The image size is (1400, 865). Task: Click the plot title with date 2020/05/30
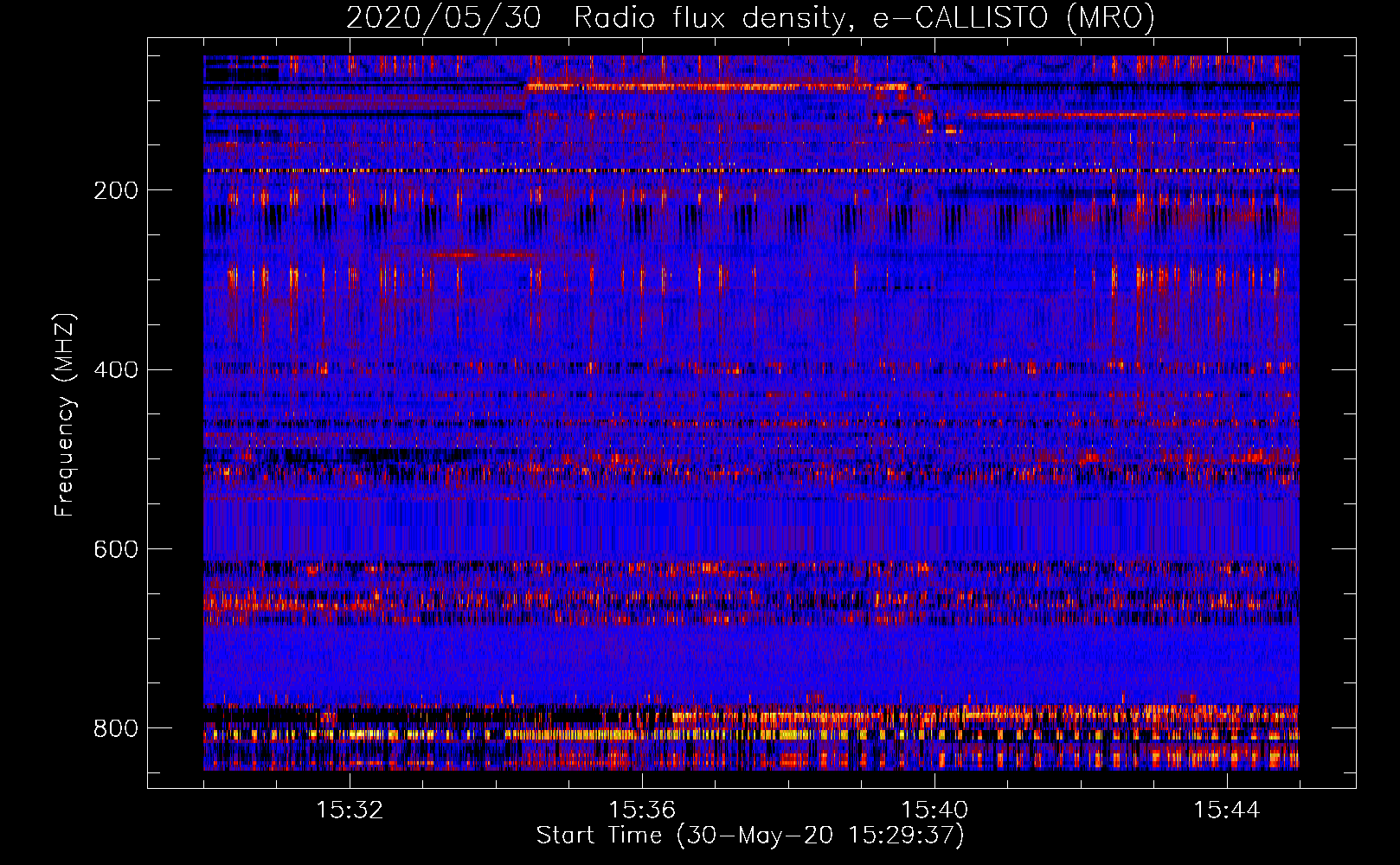coord(750,17)
